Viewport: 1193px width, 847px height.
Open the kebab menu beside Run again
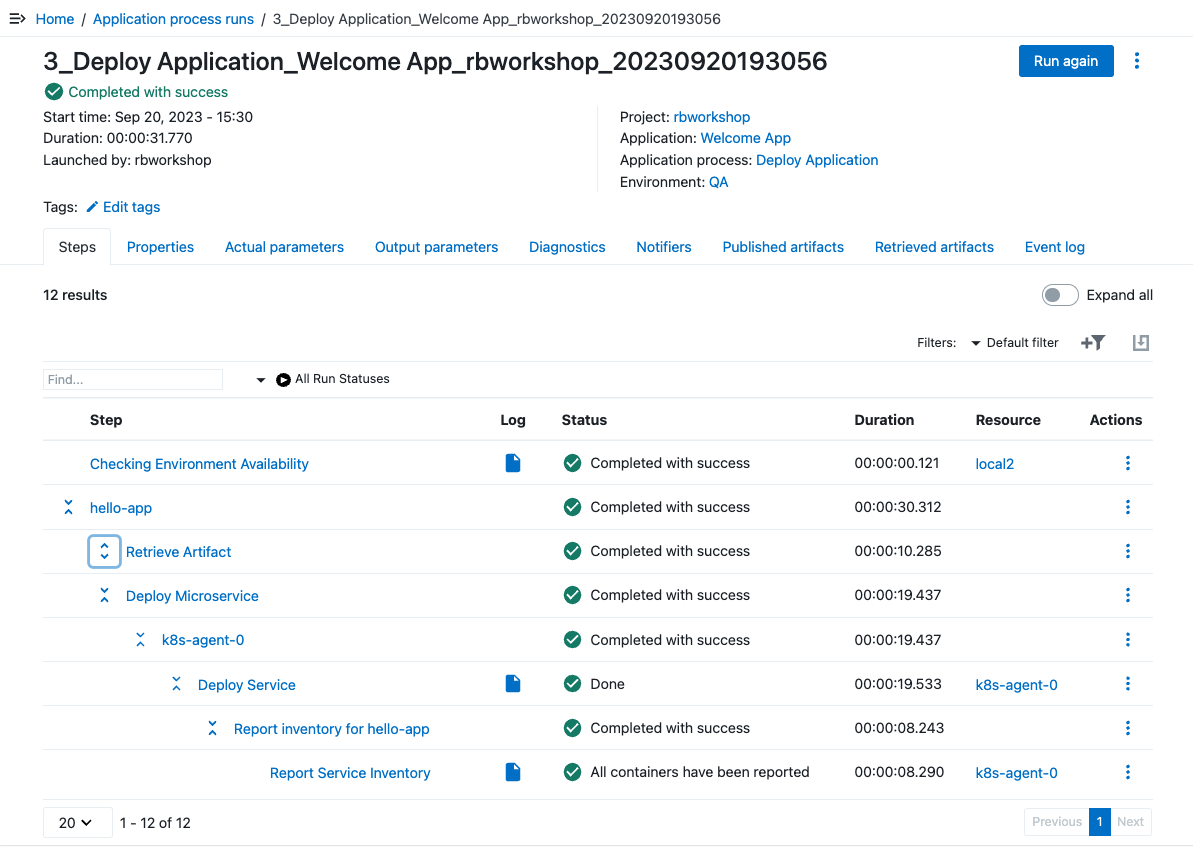1137,61
